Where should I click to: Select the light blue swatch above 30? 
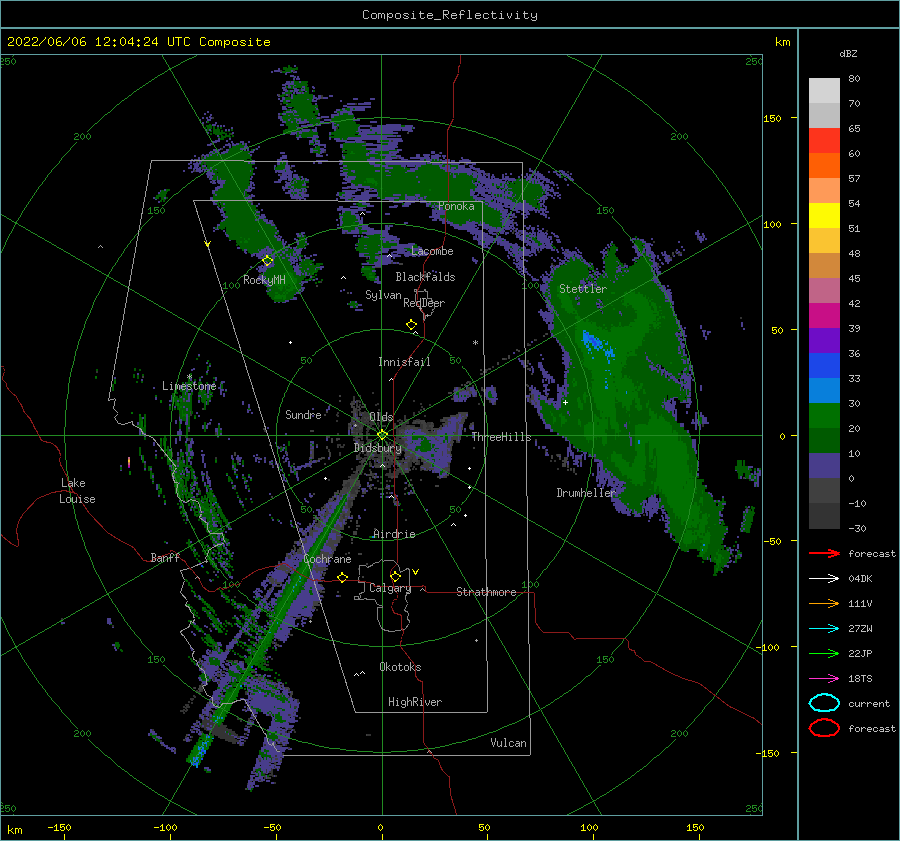tap(824, 390)
